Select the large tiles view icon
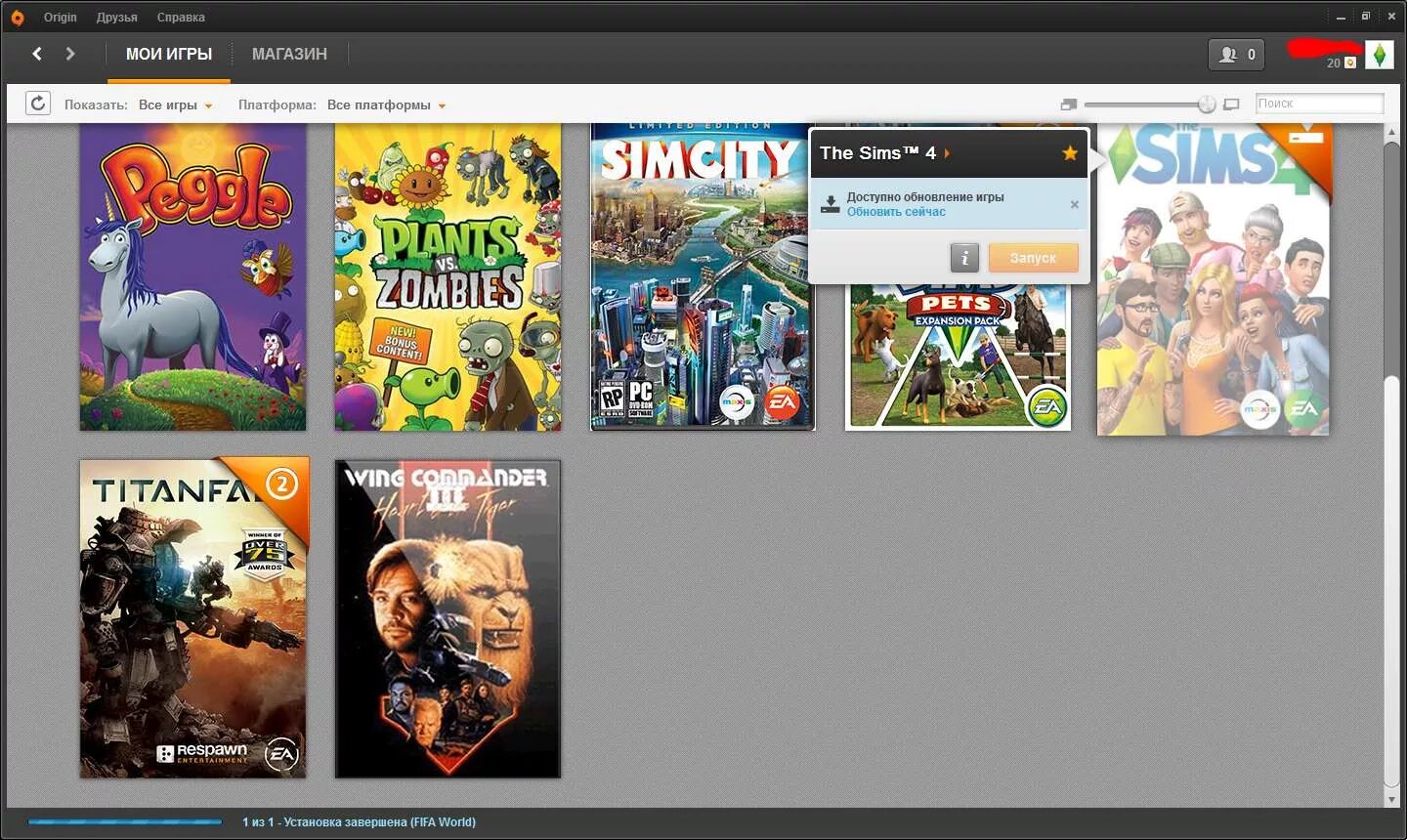 tap(1231, 105)
